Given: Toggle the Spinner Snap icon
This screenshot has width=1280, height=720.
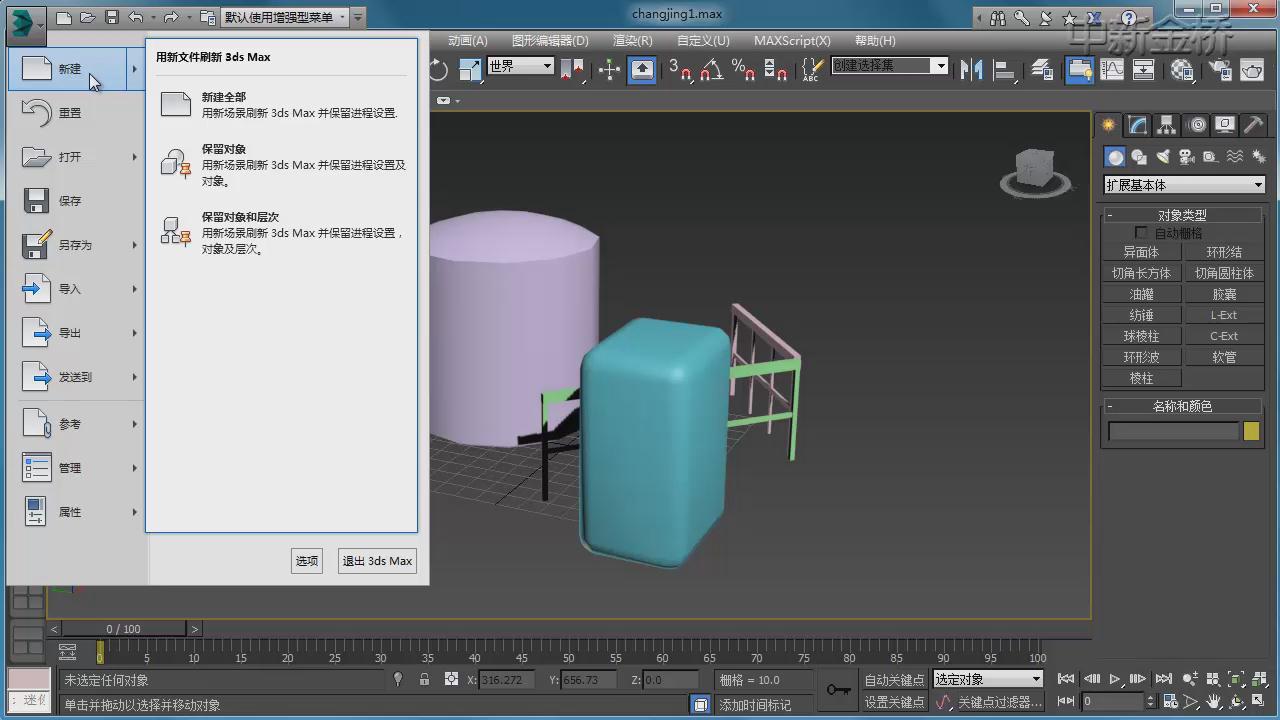Looking at the screenshot, I should pos(775,69).
